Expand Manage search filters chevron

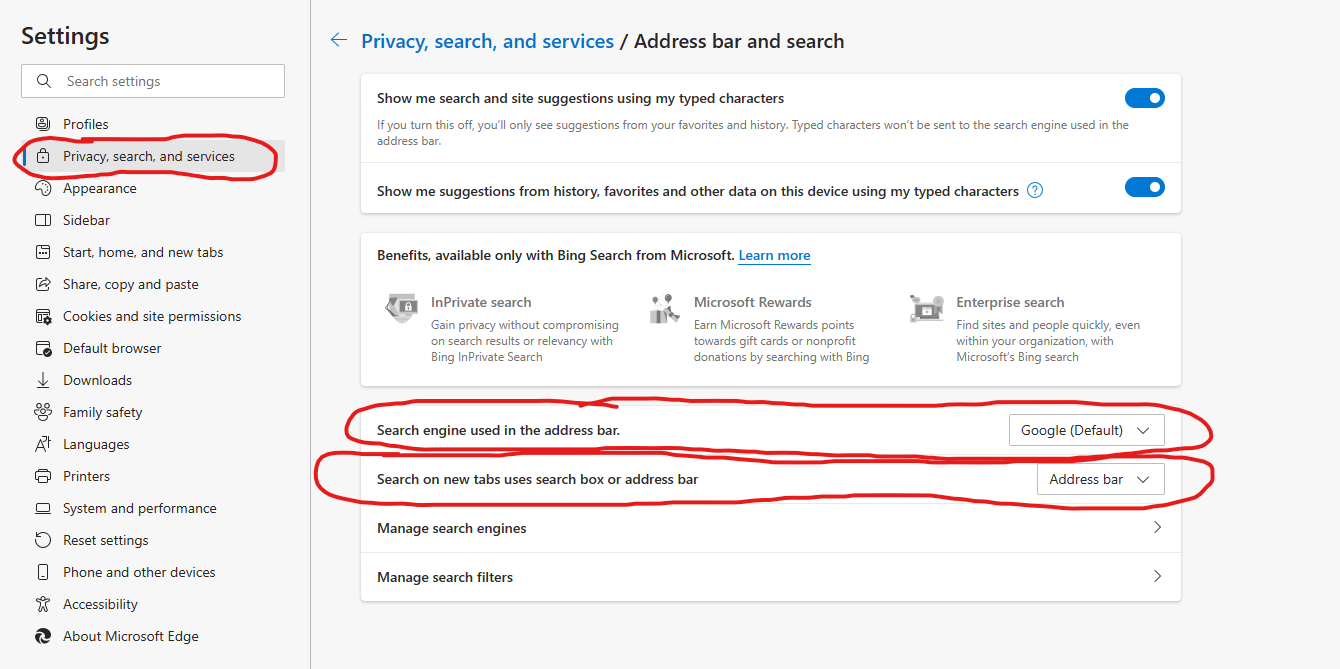tap(1157, 576)
